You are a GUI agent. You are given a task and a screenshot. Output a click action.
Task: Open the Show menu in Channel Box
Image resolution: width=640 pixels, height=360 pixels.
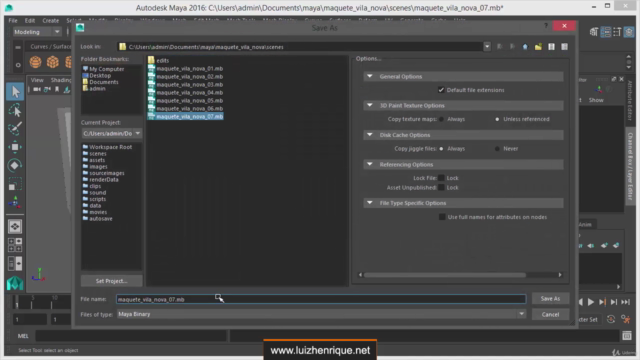click(596, 100)
